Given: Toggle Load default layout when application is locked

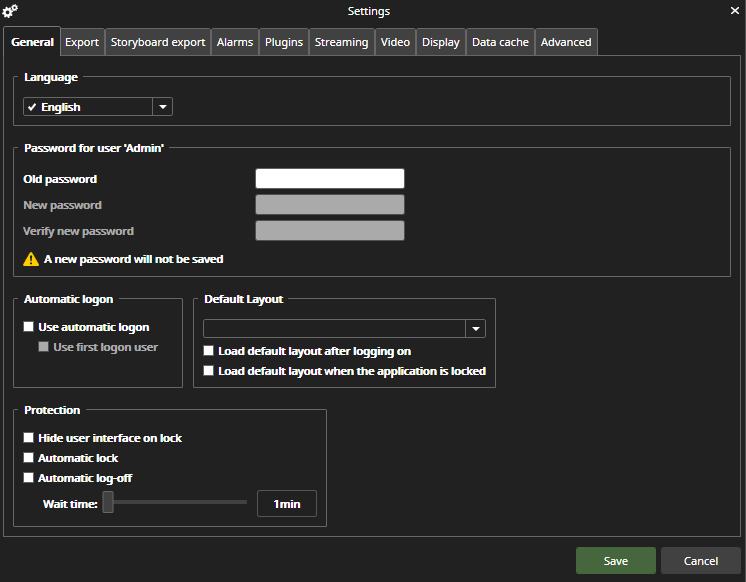Looking at the screenshot, I should tap(209, 371).
